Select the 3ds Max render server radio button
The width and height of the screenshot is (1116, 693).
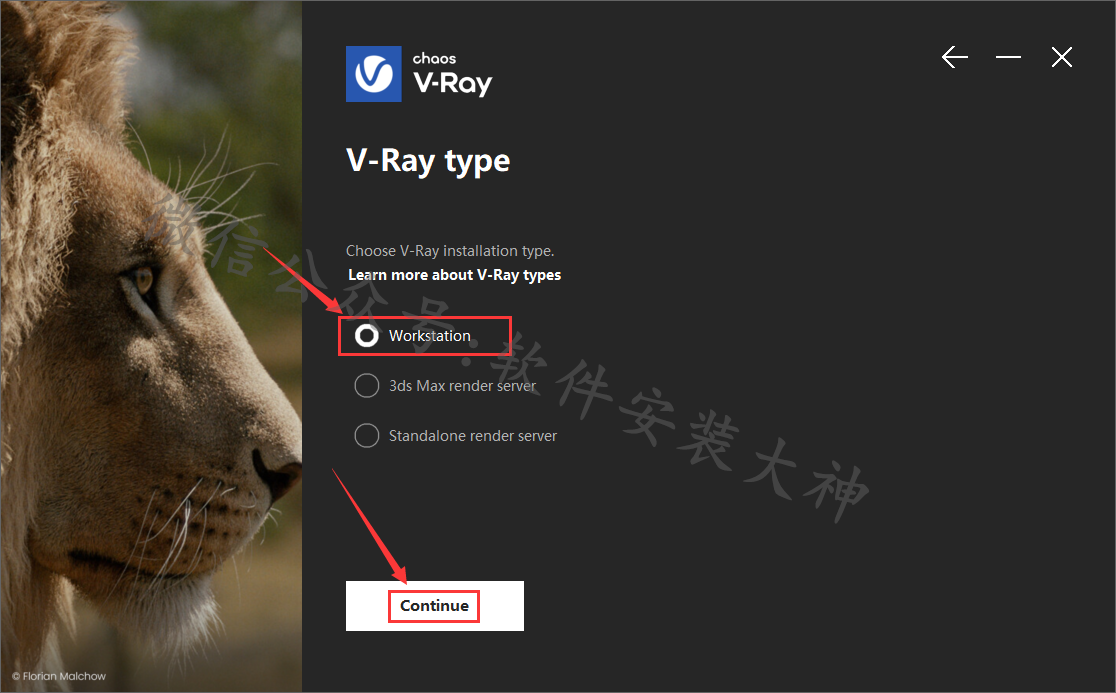tap(367, 386)
